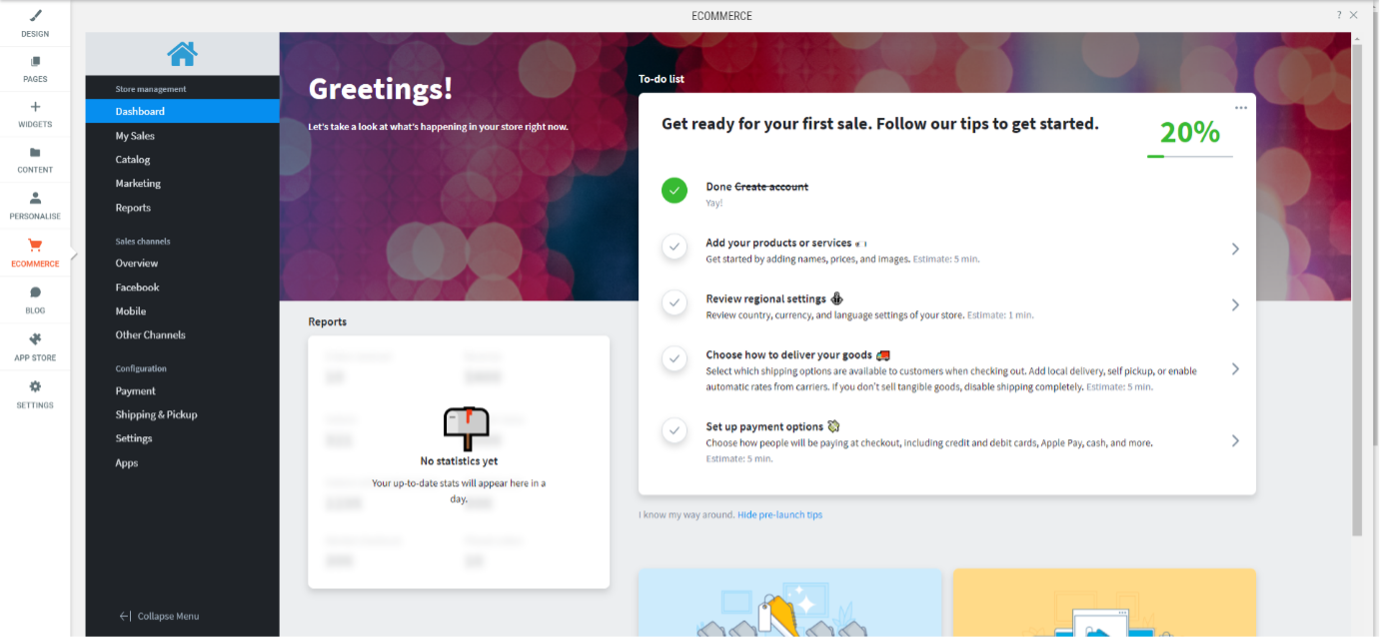Image resolution: width=1384 pixels, height=641 pixels.
Task: Mark 'Add your products or services' as done
Action: pyautogui.click(x=674, y=247)
